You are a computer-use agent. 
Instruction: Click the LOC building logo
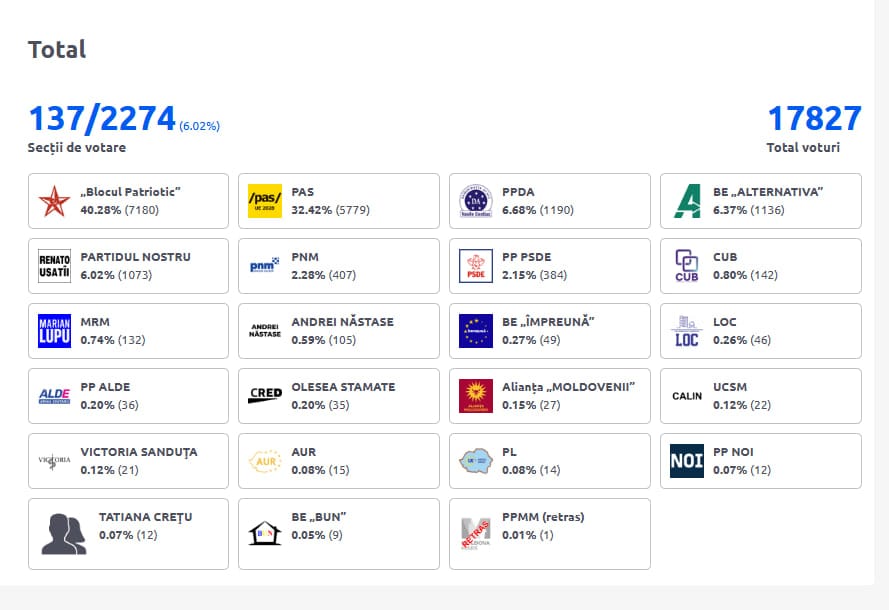687,331
